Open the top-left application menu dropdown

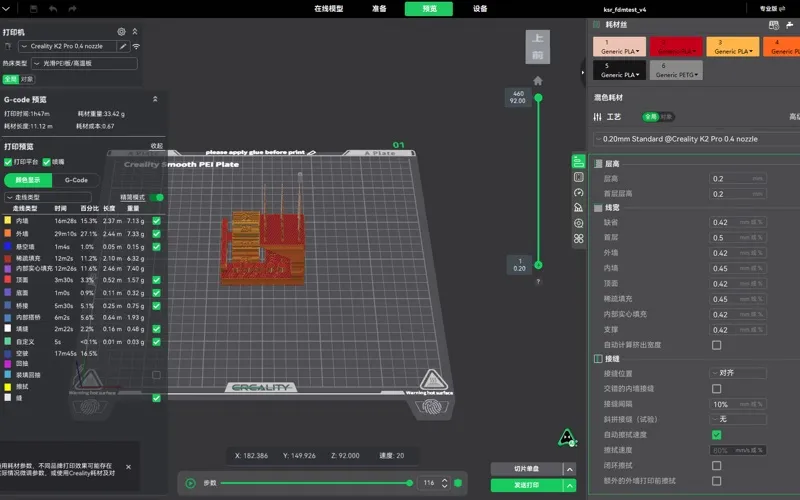pyautogui.click(x=7, y=9)
